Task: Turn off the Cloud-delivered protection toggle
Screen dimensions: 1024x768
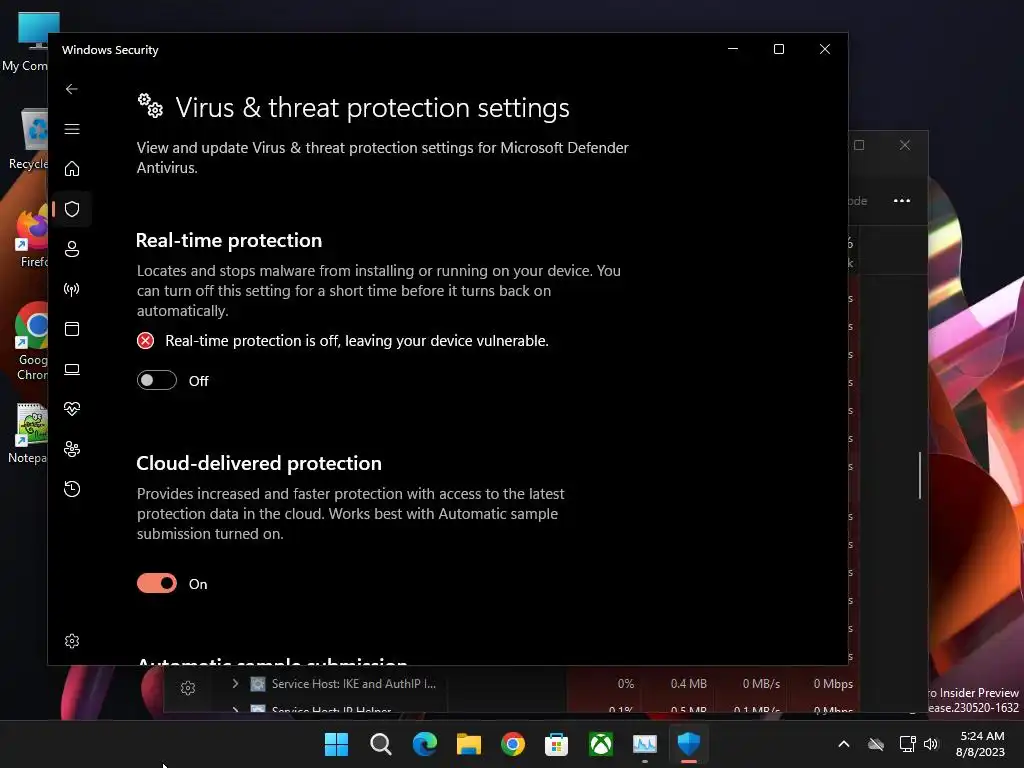Action: coord(157,583)
